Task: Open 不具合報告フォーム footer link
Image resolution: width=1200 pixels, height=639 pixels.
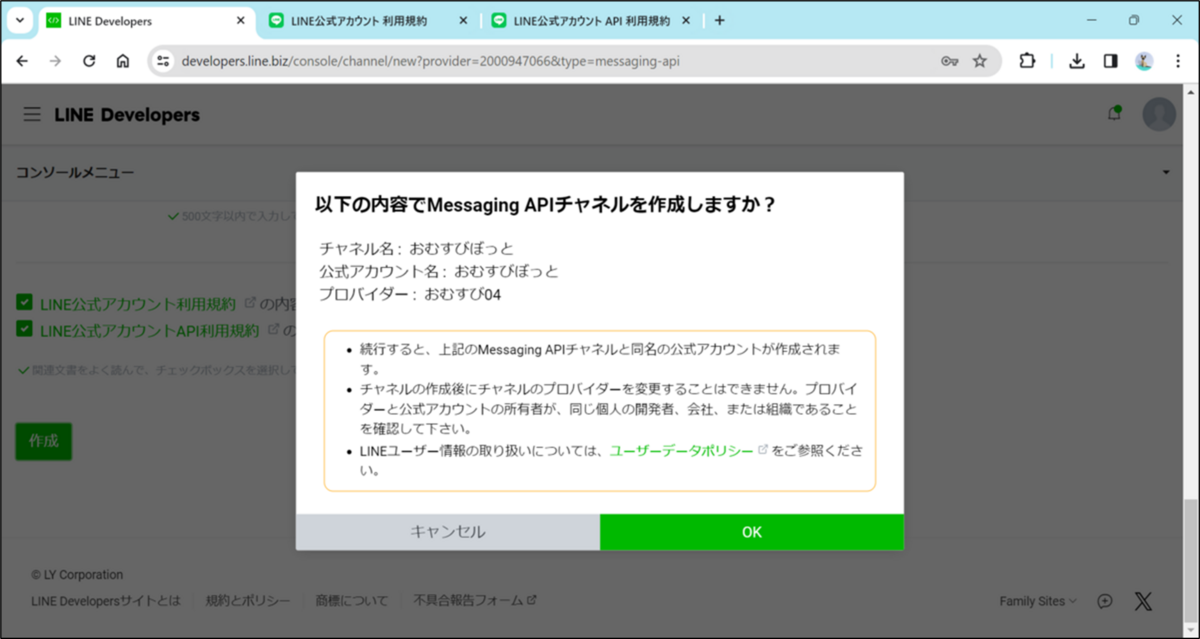Action: [x=475, y=601]
